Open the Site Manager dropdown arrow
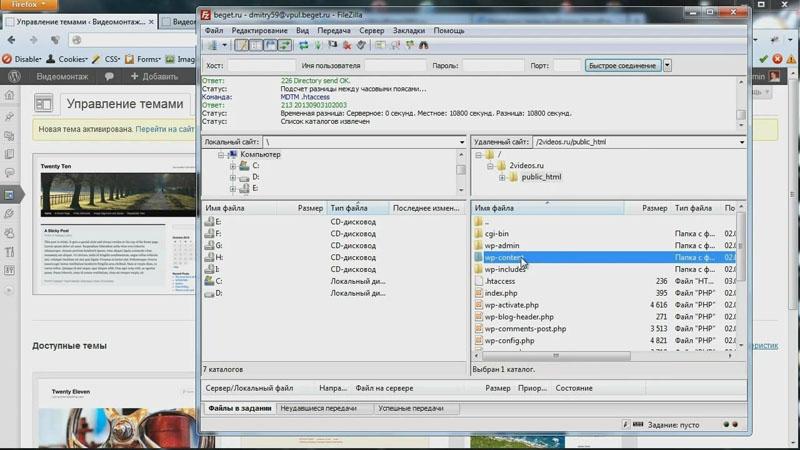The height and width of the screenshot is (450, 800). [x=224, y=45]
